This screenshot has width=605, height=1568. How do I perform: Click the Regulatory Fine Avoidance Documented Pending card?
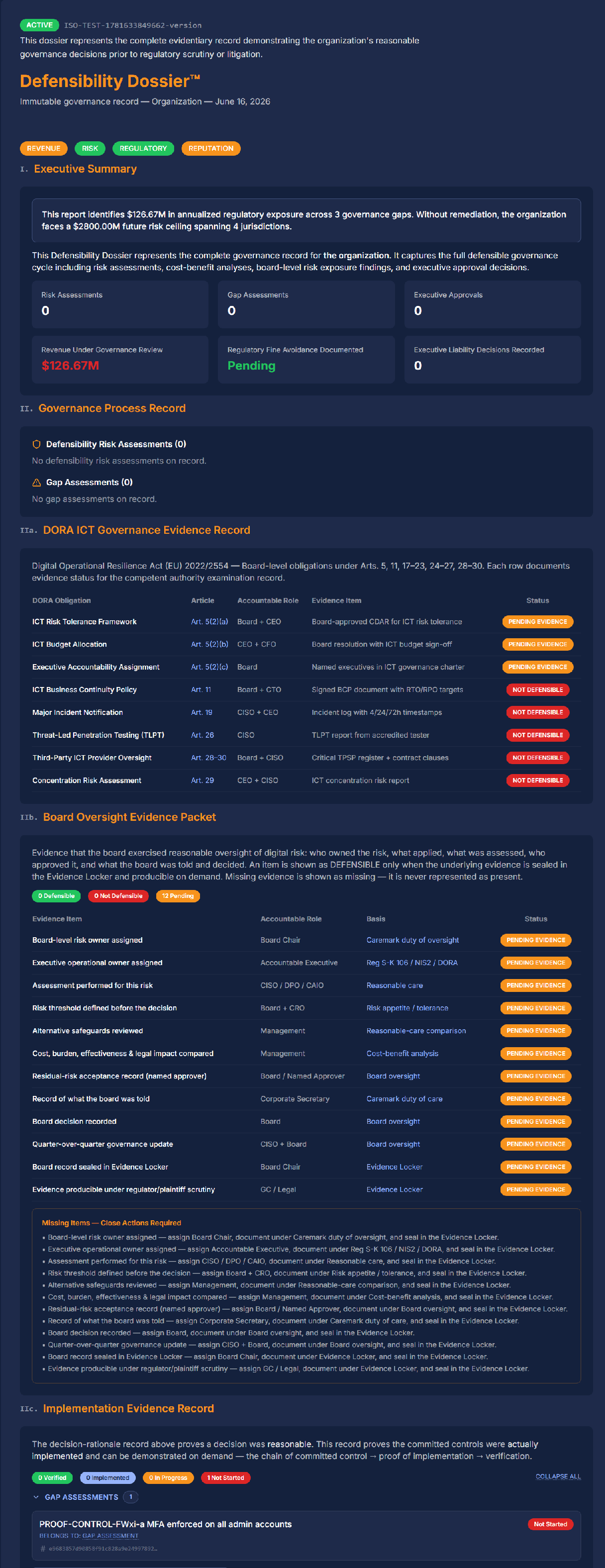click(306, 359)
